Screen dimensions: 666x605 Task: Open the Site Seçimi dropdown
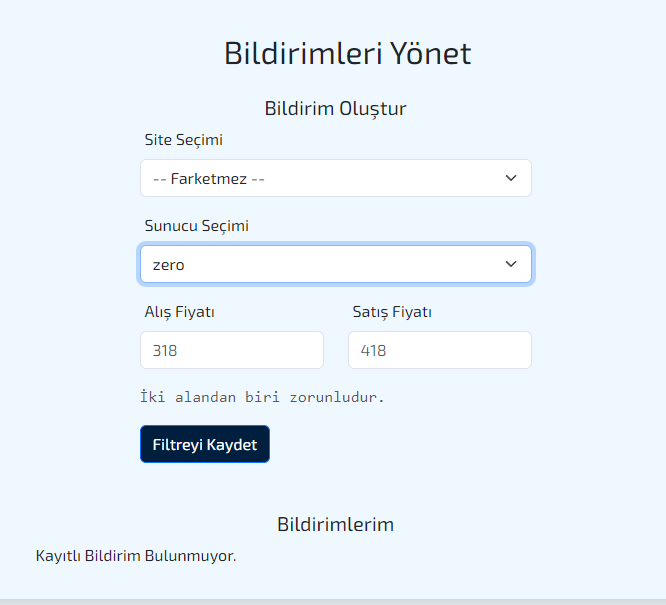point(336,178)
